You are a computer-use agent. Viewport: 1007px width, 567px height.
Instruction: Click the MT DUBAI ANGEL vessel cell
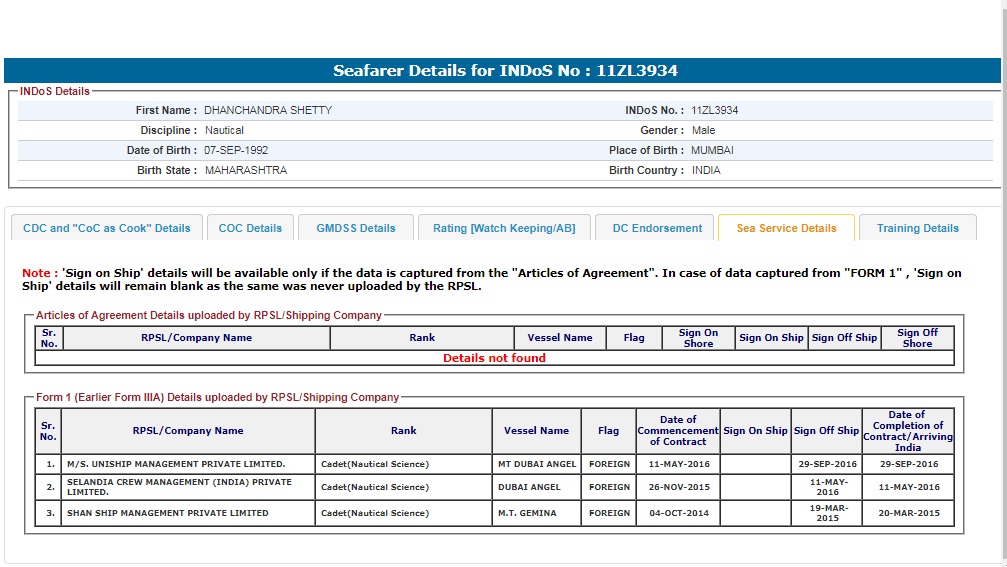click(x=537, y=464)
